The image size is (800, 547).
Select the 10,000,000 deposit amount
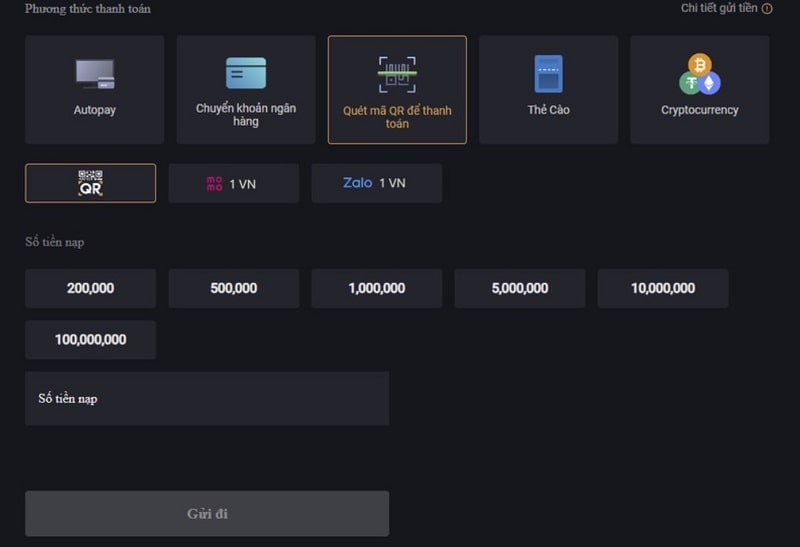(663, 288)
